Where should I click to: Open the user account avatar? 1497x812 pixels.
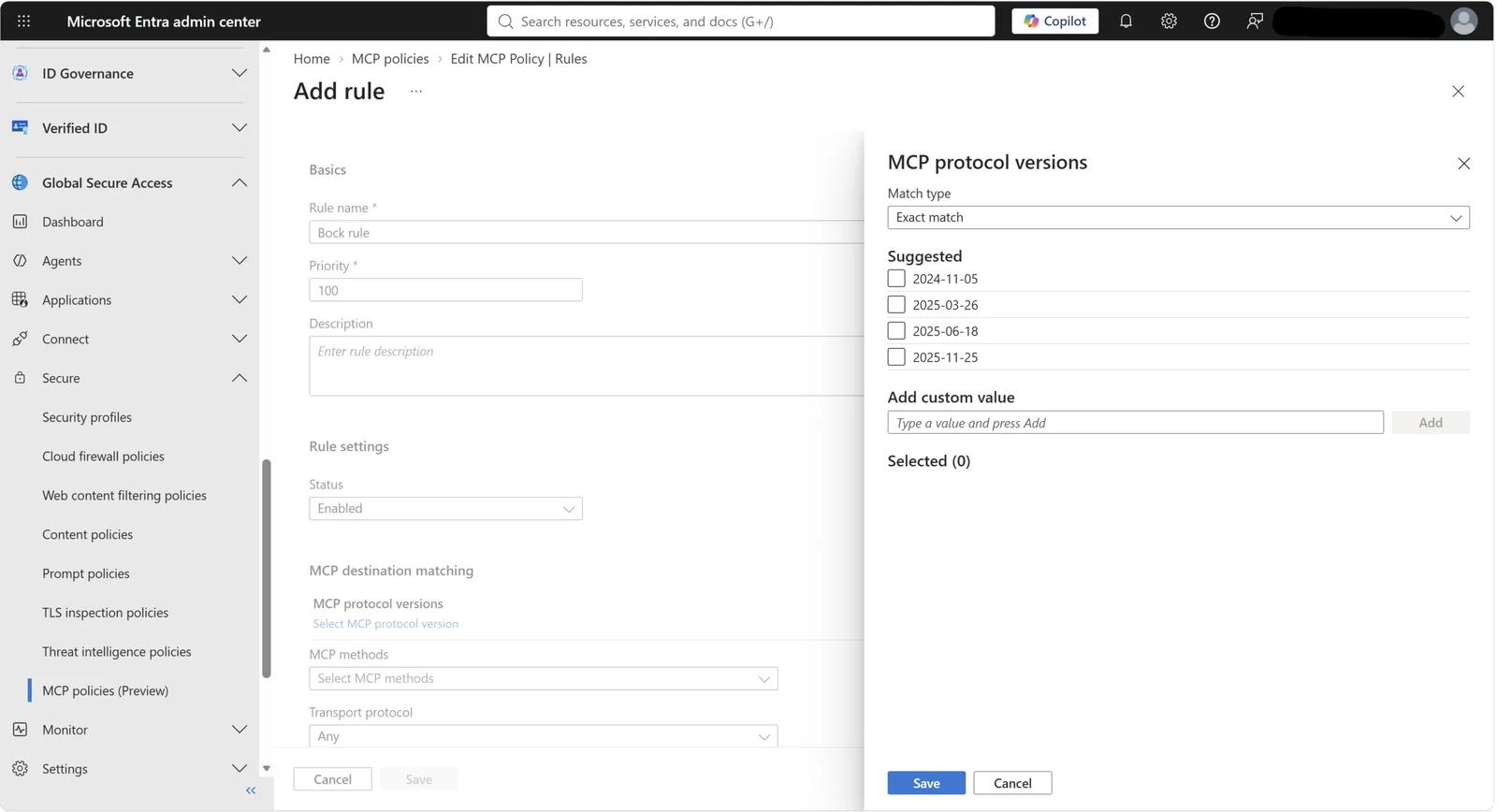click(1463, 21)
